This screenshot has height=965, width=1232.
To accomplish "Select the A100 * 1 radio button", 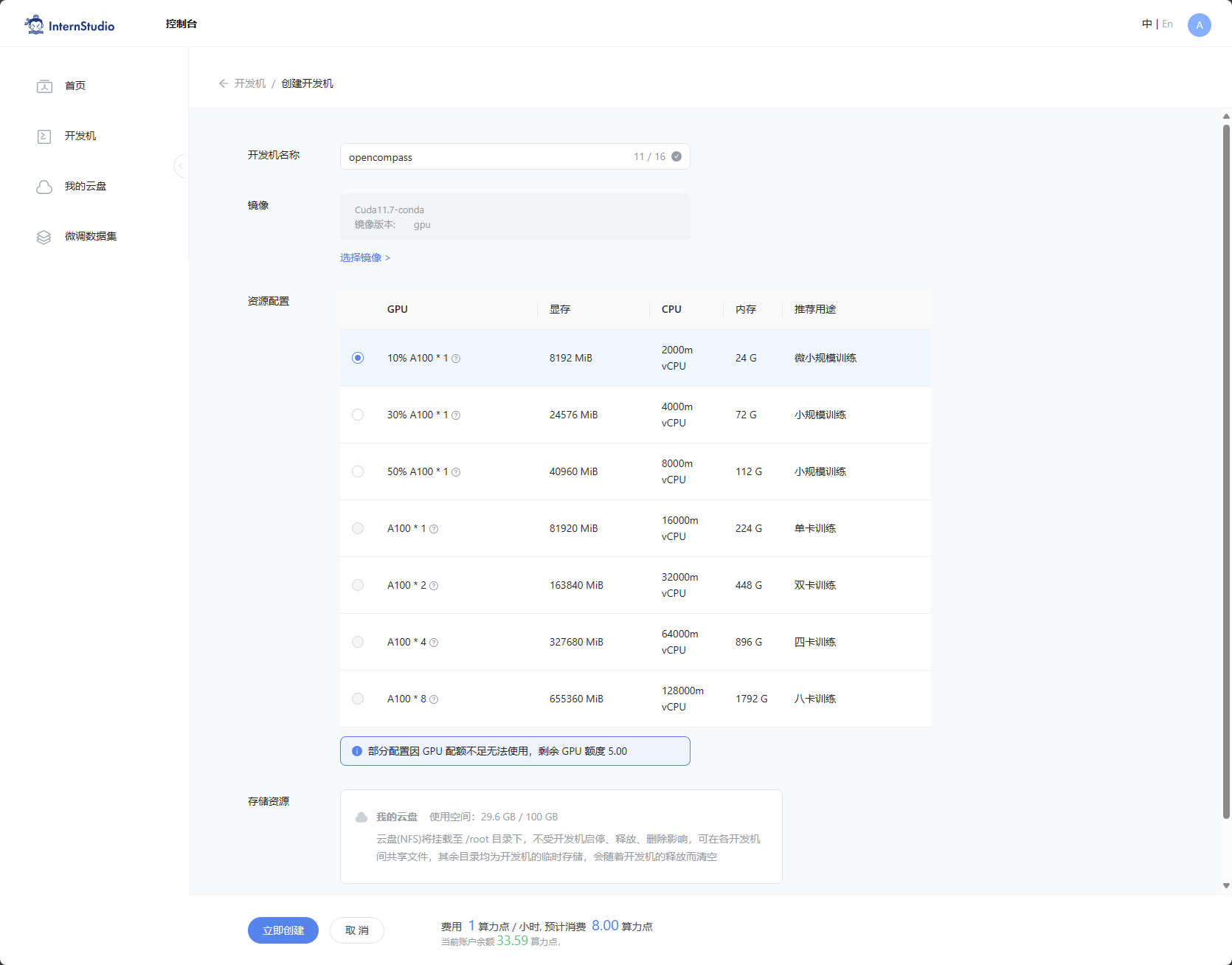I will tap(358, 528).
